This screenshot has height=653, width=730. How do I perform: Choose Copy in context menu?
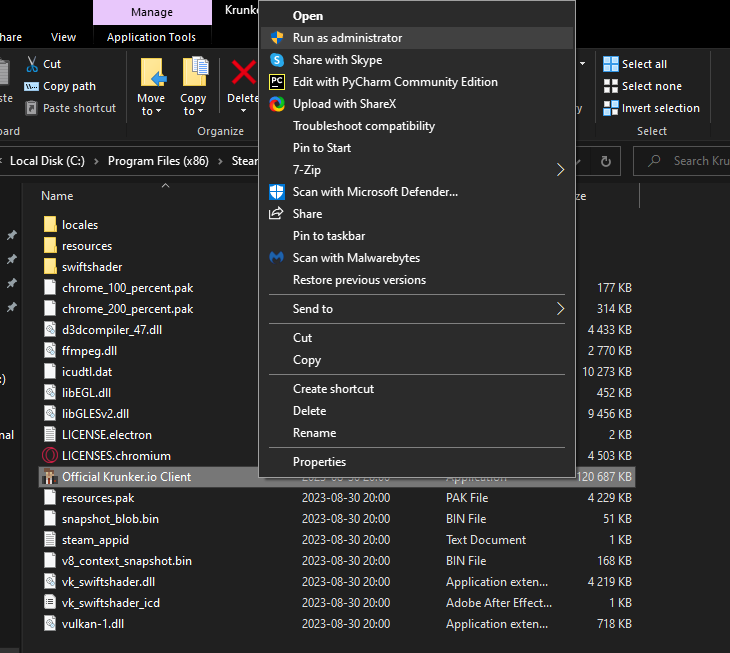417,360
